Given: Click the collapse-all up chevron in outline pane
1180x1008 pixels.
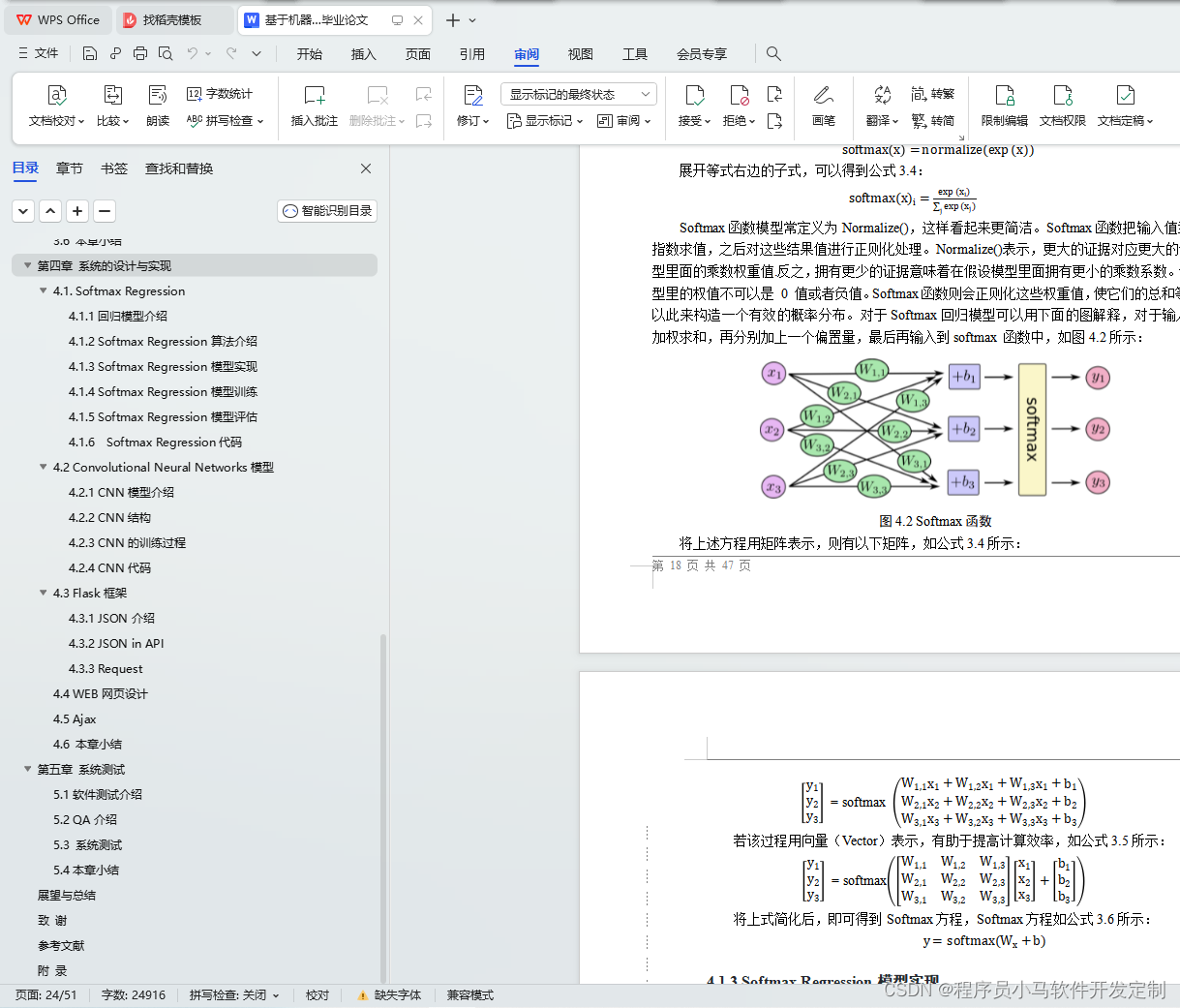Looking at the screenshot, I should pos(50,210).
